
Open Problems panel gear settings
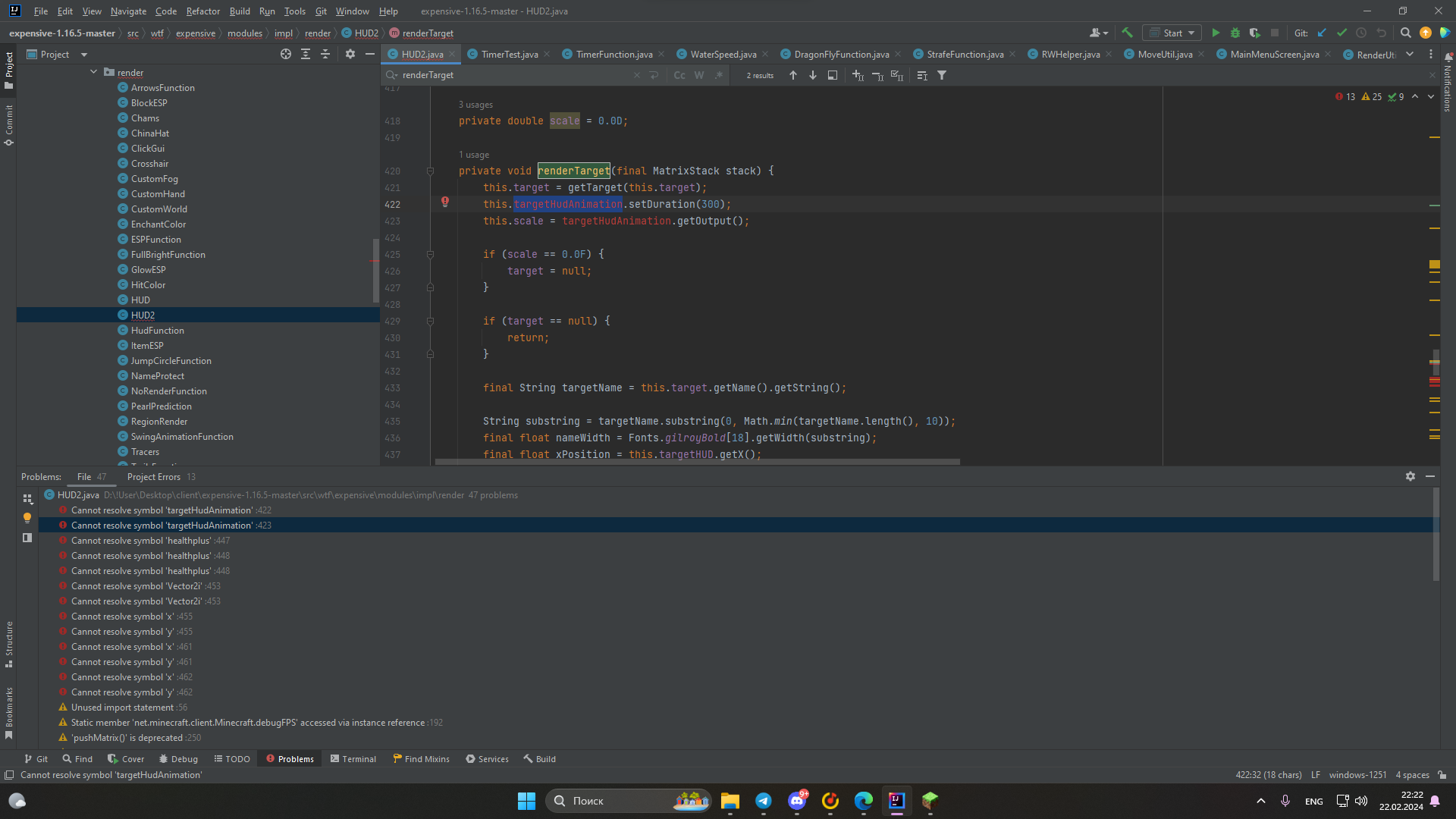click(x=1410, y=476)
